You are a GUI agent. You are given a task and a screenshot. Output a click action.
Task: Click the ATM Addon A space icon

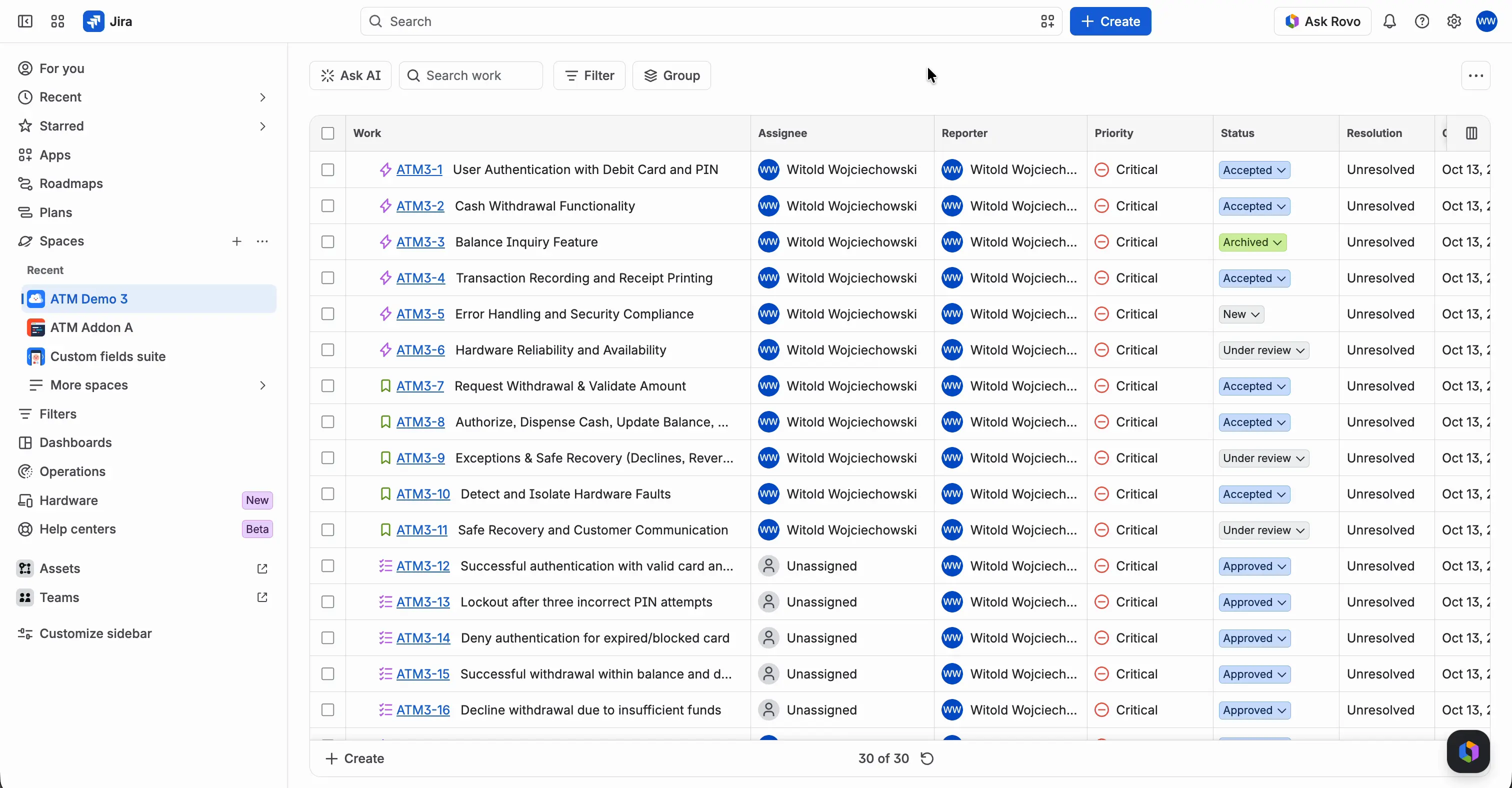click(x=36, y=328)
